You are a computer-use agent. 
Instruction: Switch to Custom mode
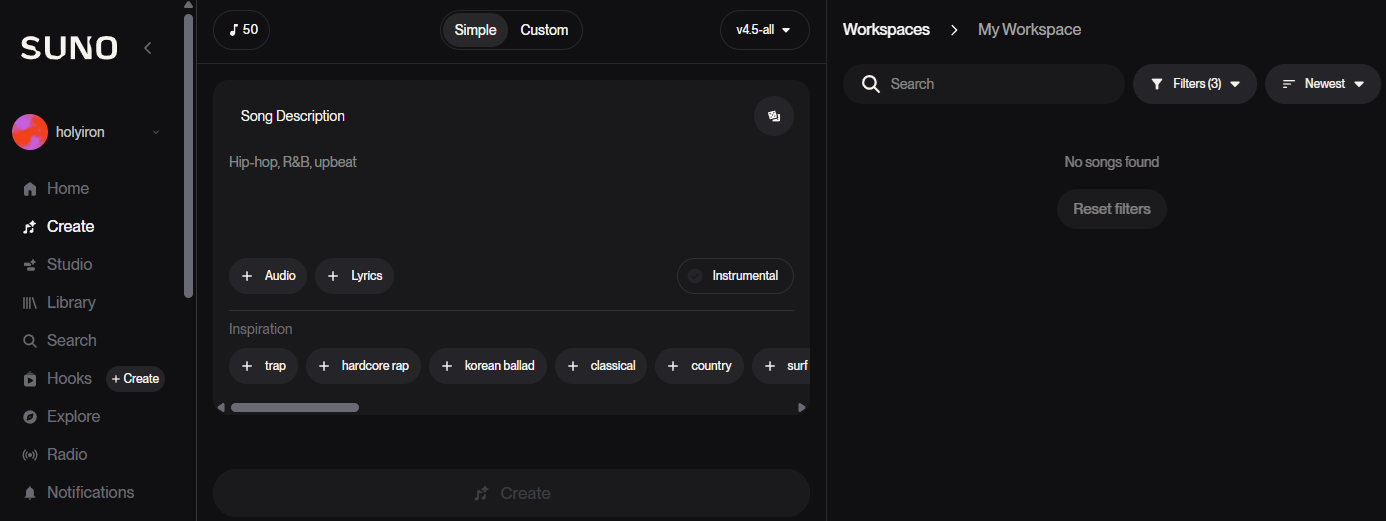click(544, 30)
